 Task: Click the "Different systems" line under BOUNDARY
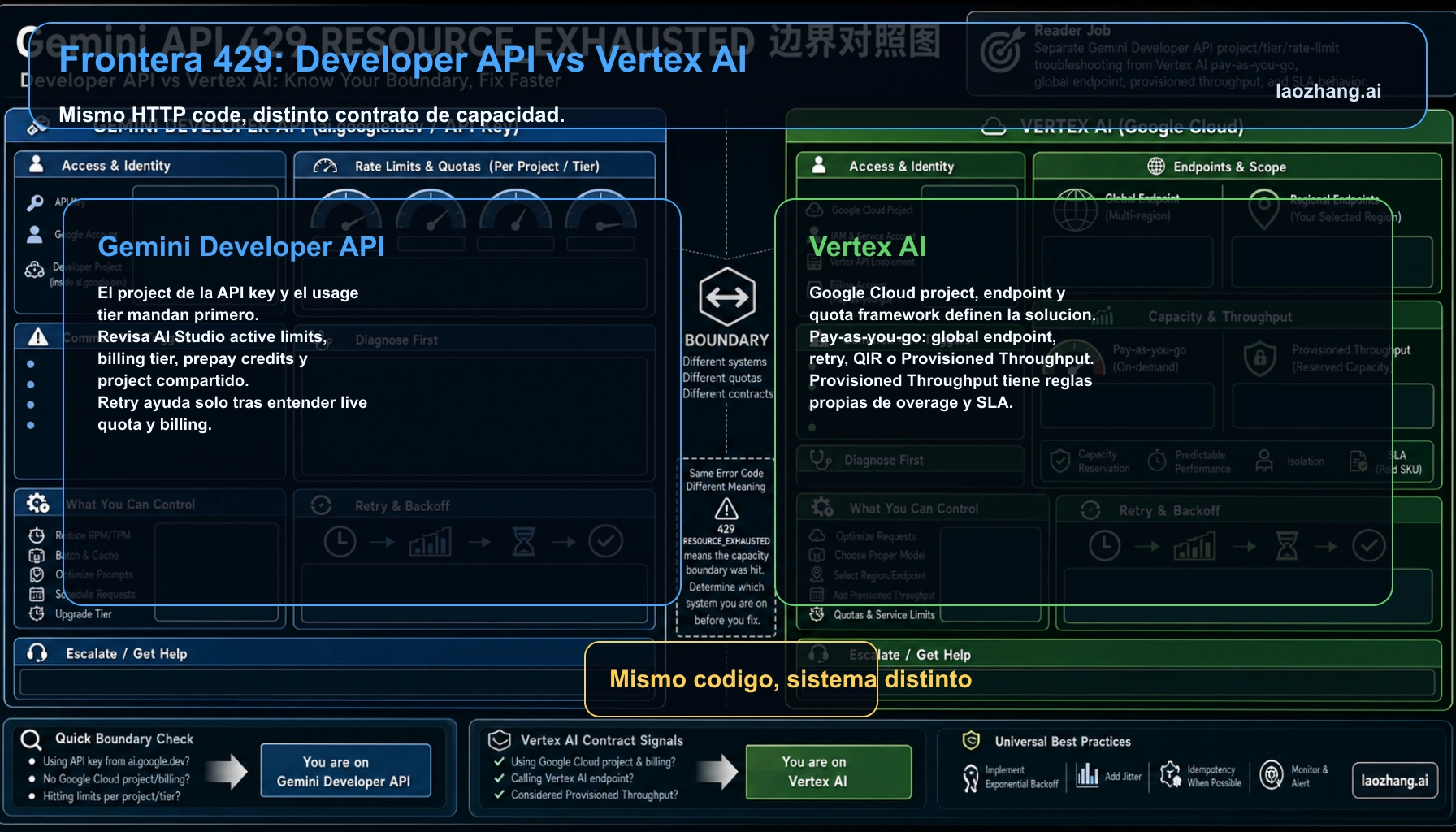[x=725, y=362]
